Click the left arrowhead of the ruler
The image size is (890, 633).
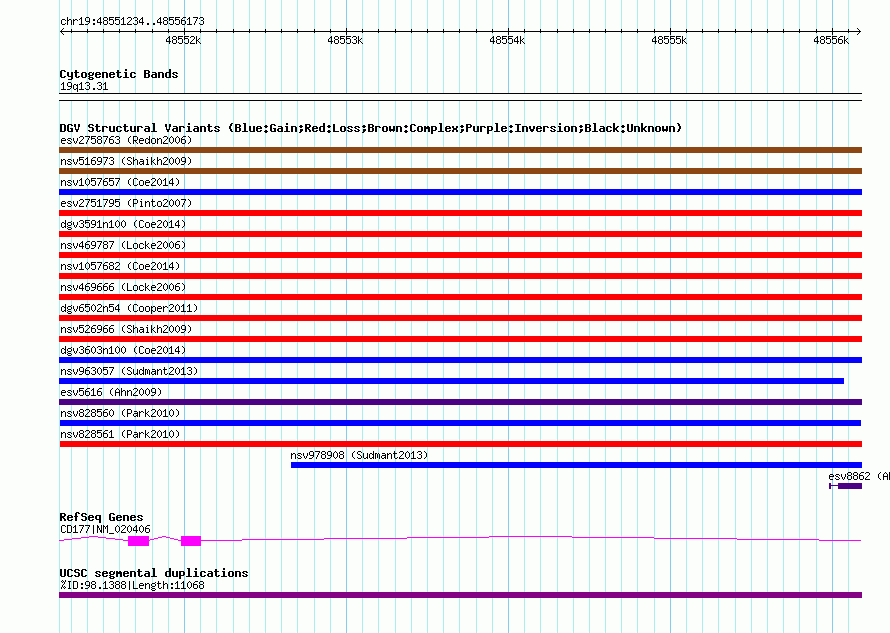click(62, 32)
